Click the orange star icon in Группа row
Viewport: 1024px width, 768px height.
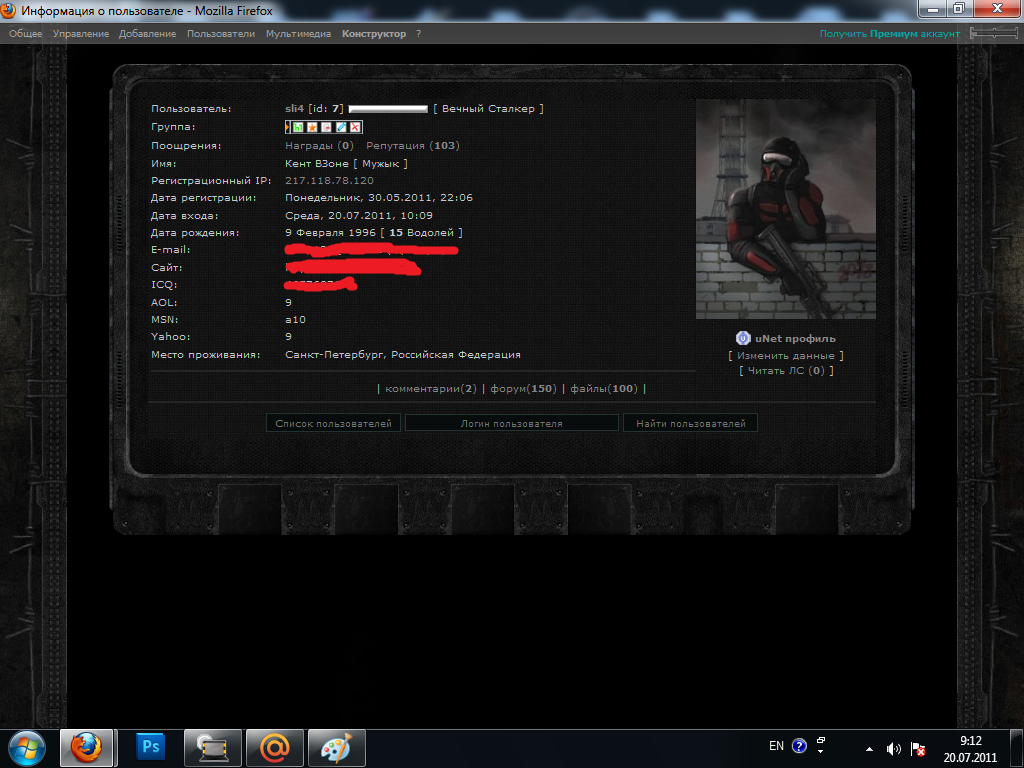coord(312,127)
